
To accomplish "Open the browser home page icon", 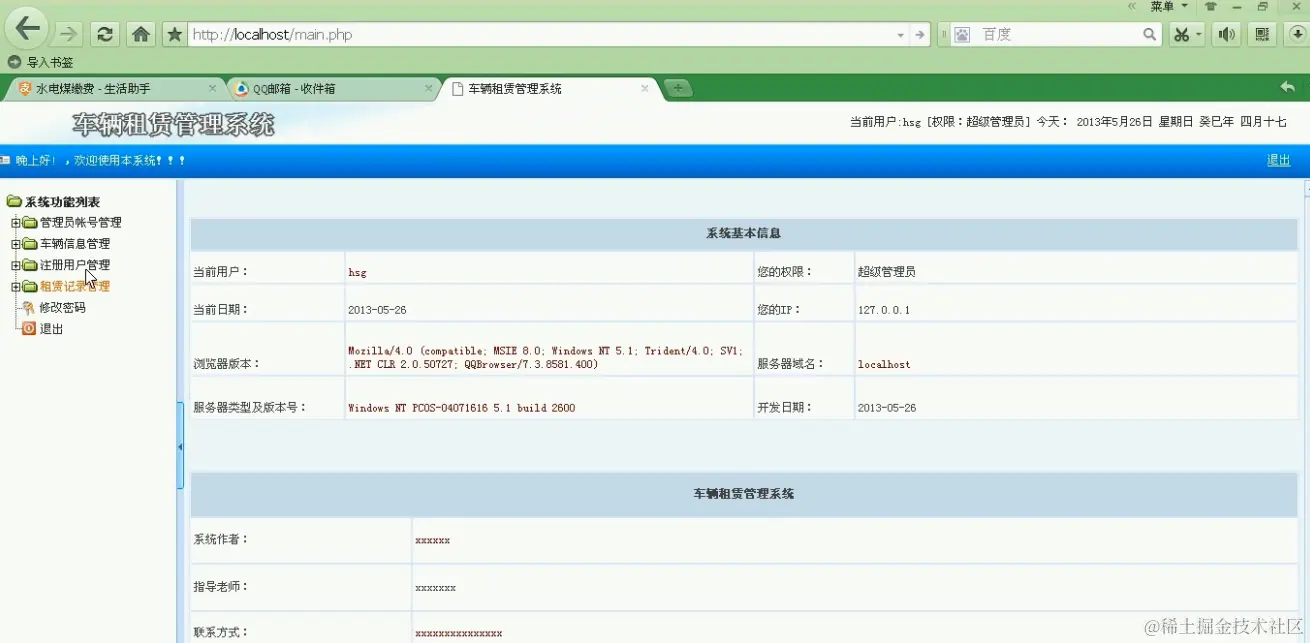I will tap(141, 34).
